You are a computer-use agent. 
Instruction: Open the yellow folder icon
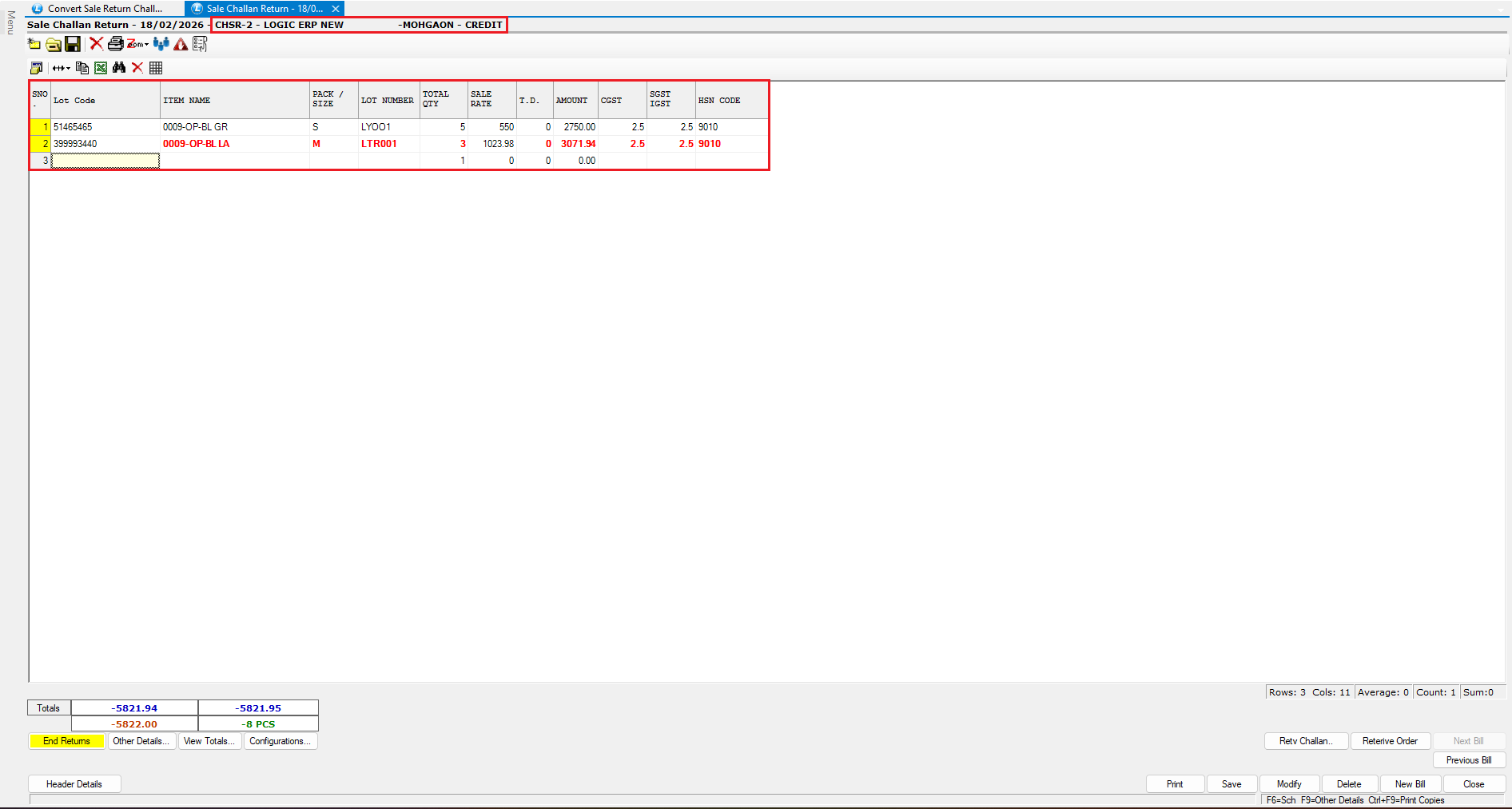[x=54, y=44]
